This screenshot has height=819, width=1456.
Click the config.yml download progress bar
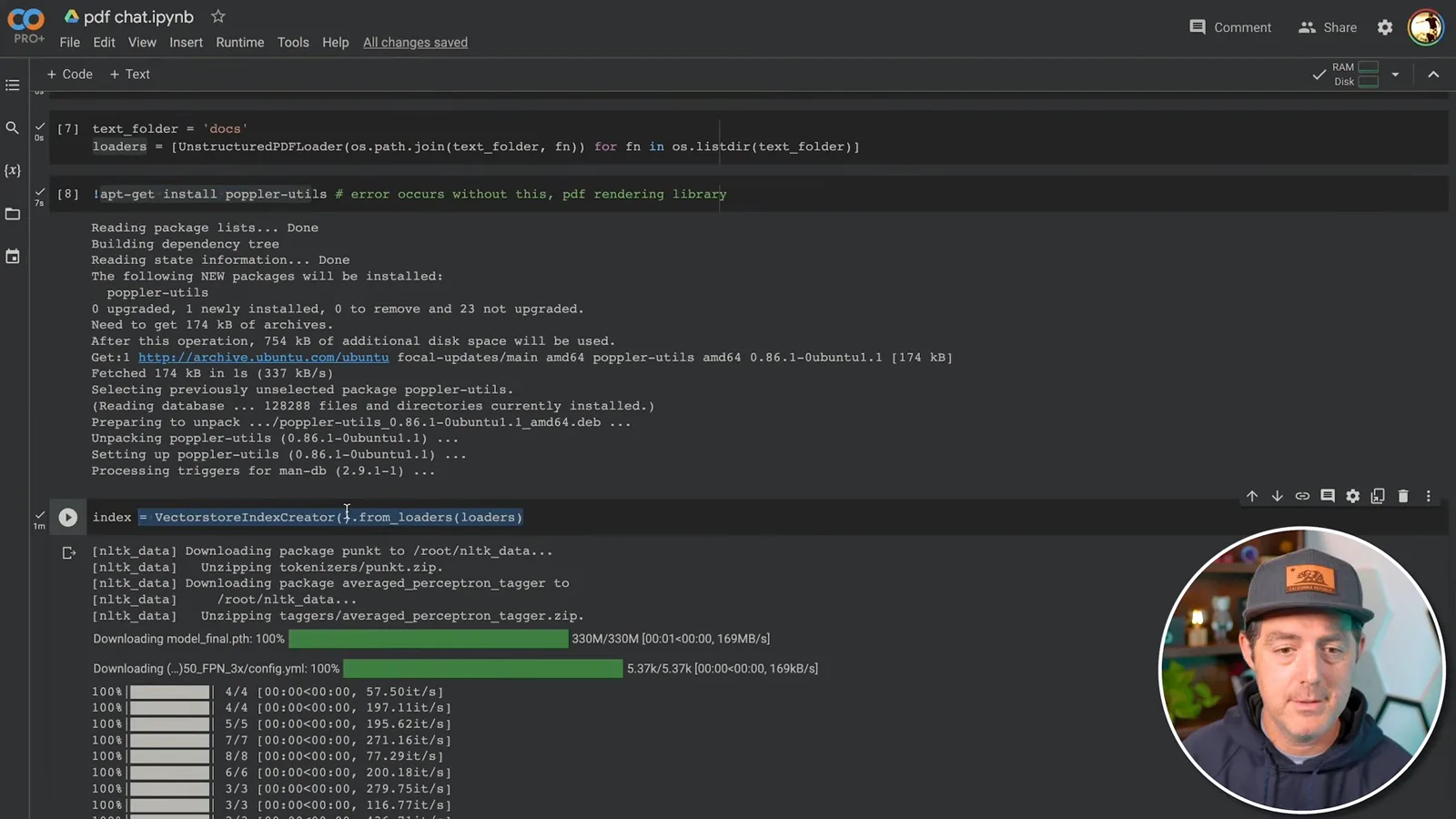(x=482, y=669)
